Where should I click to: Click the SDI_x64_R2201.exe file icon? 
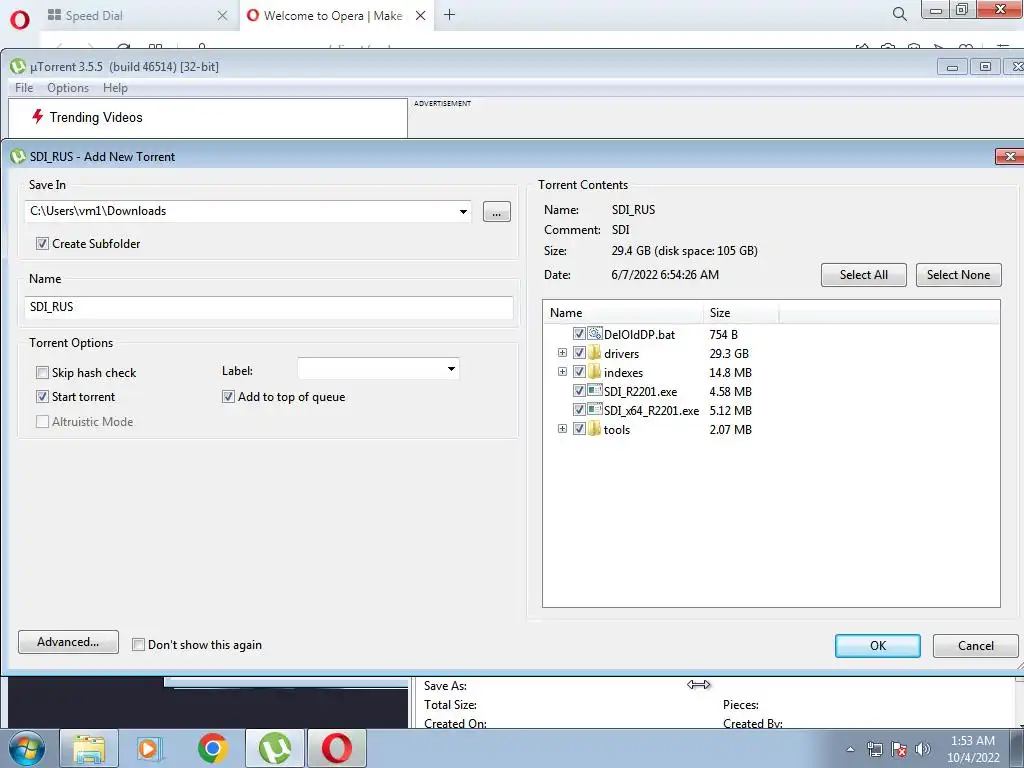pos(594,409)
